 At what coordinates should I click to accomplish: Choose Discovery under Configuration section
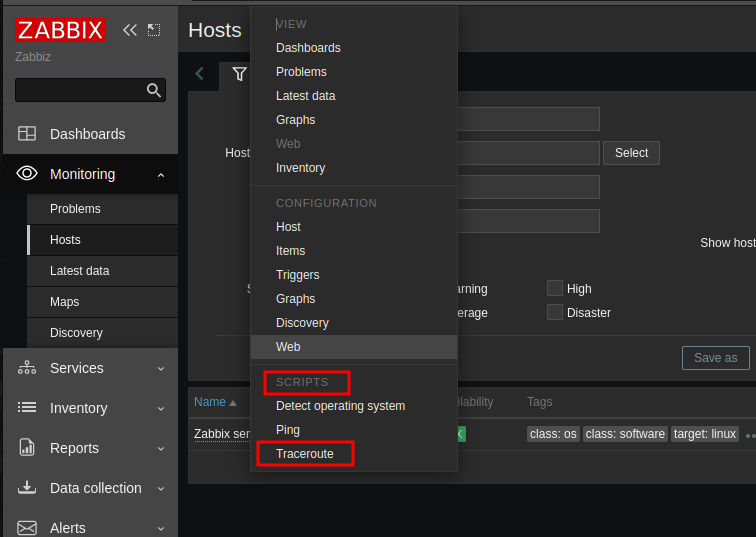coord(354,323)
